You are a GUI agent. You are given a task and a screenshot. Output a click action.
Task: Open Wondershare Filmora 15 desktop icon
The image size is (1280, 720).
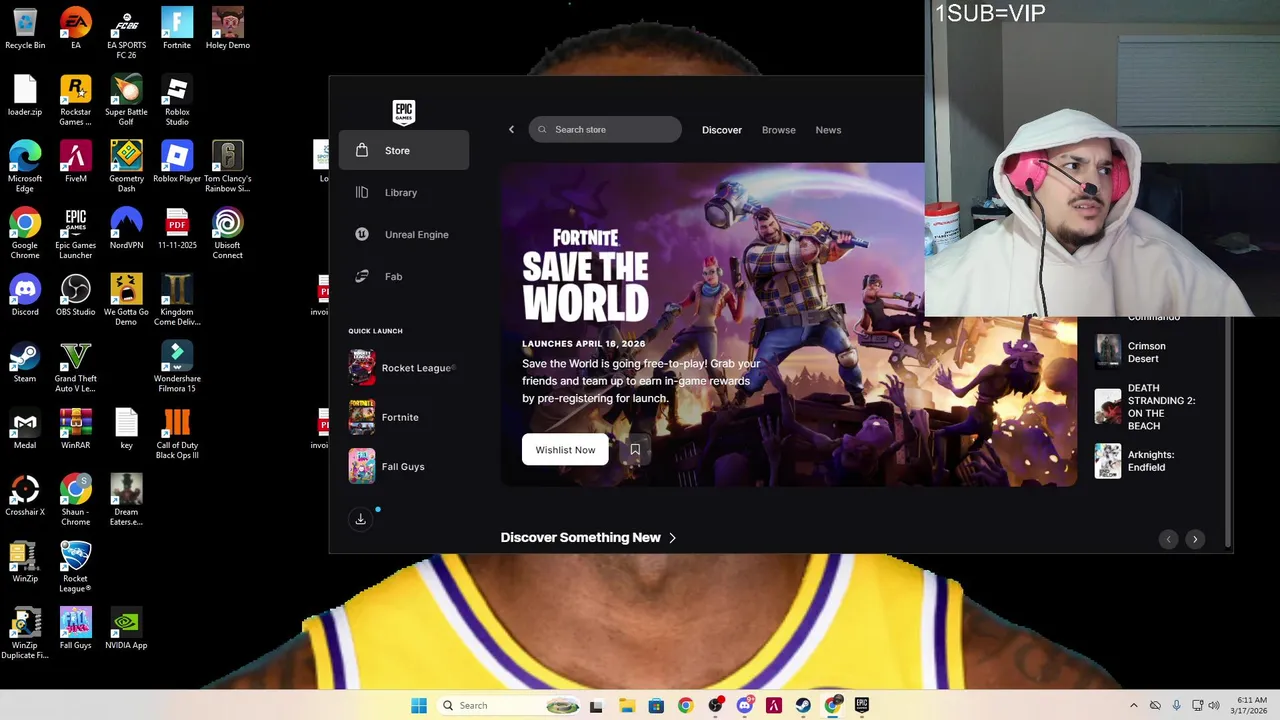pyautogui.click(x=177, y=367)
